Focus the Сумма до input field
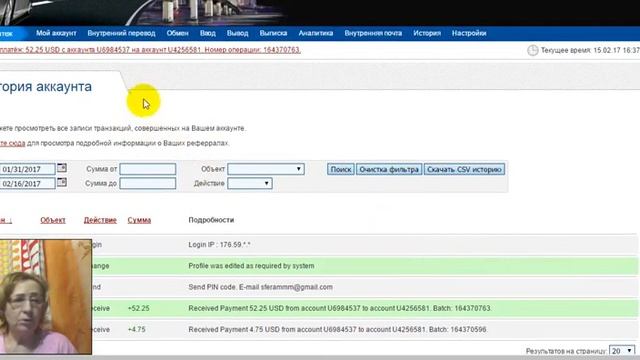The image size is (640, 360). click(x=148, y=183)
